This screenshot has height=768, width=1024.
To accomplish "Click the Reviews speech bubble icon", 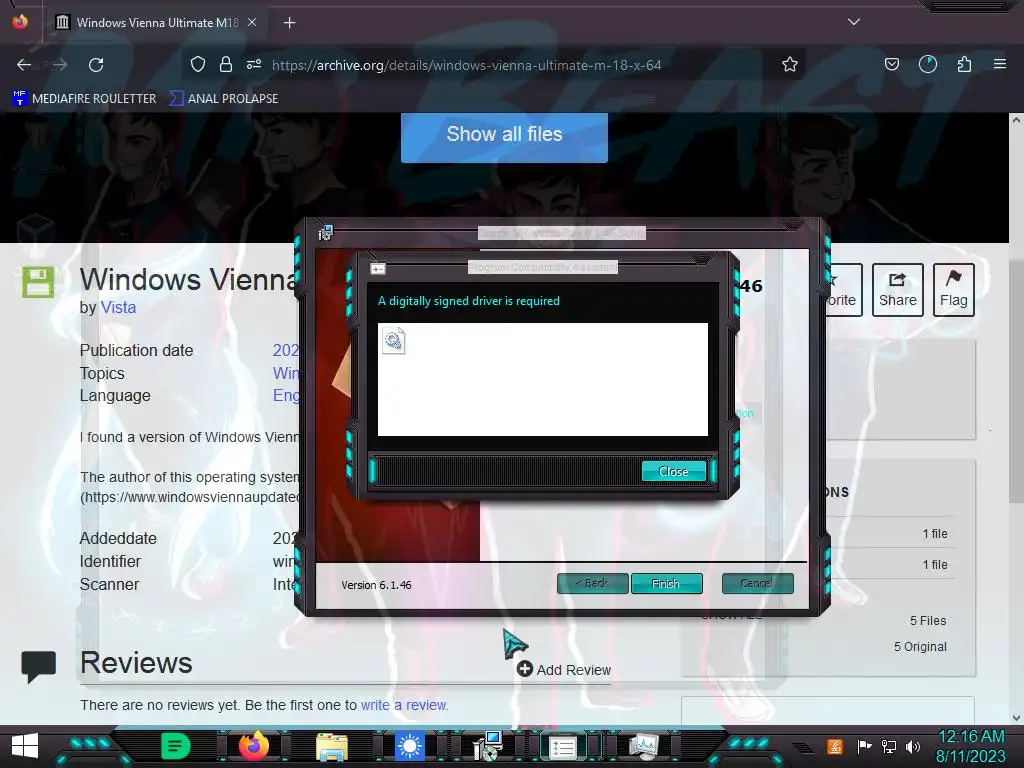I will 39,667.
